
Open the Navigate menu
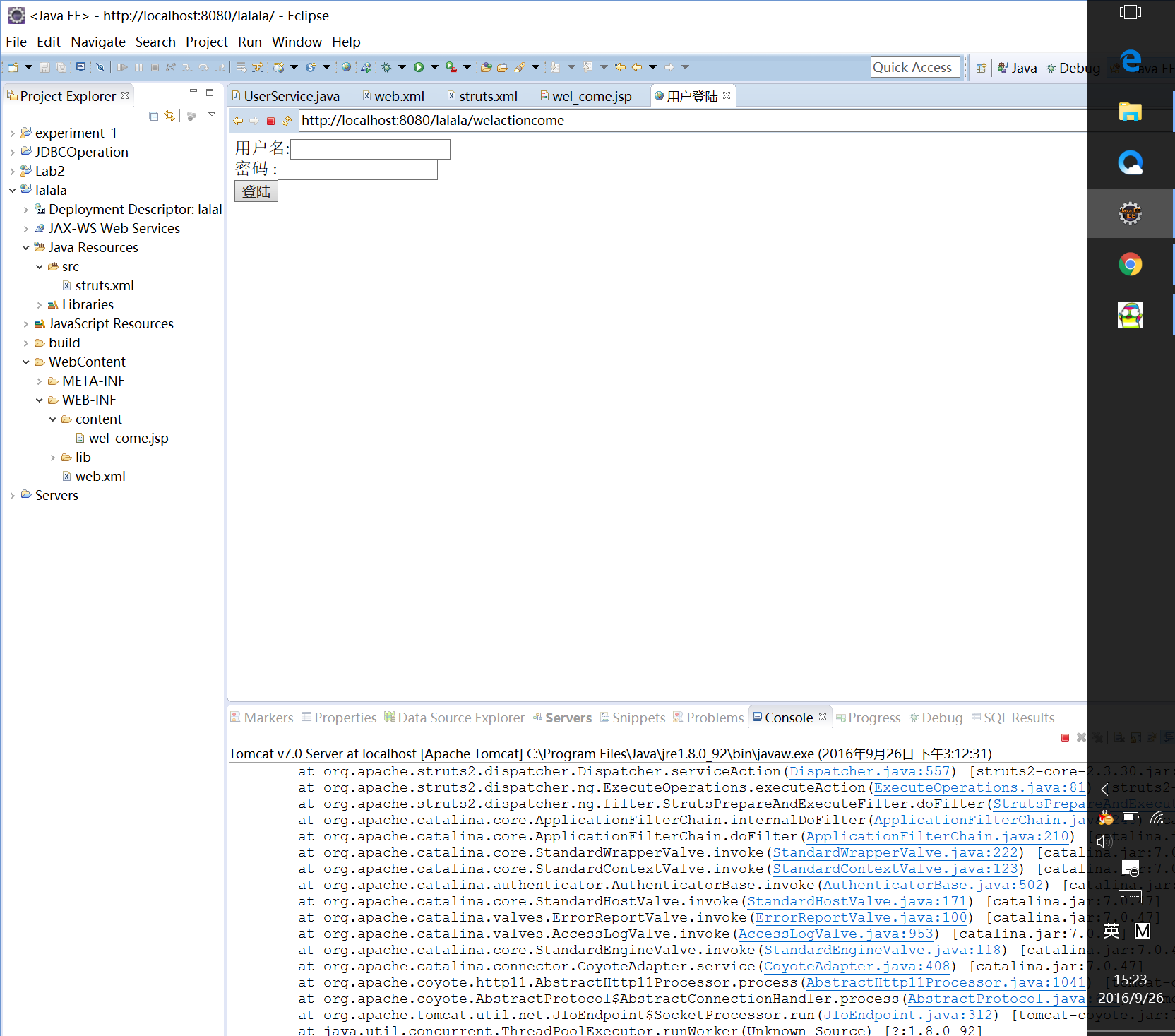(x=98, y=42)
